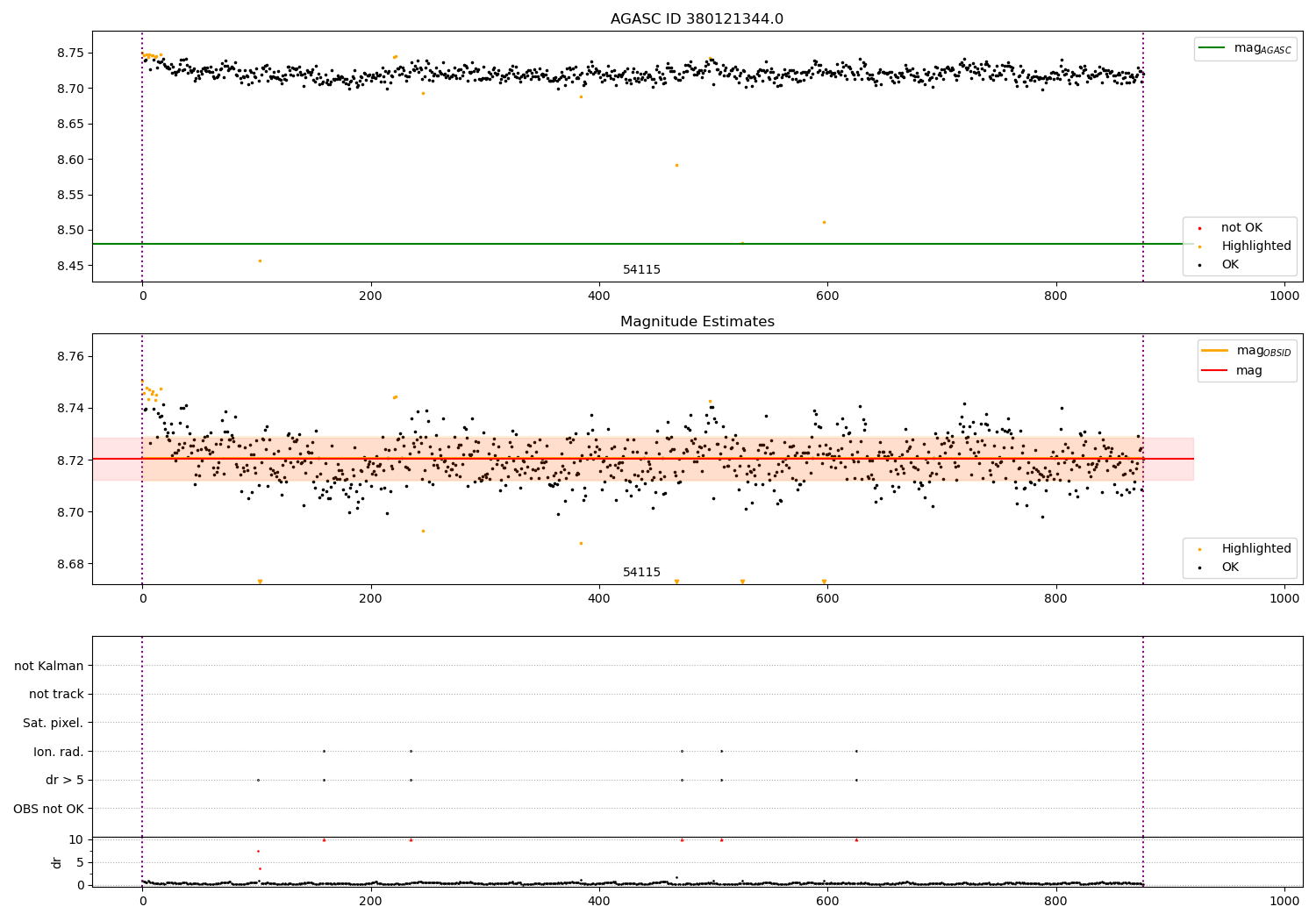
Task: Click the 800 x-tick under the bottom plot
Action: pos(1055,901)
